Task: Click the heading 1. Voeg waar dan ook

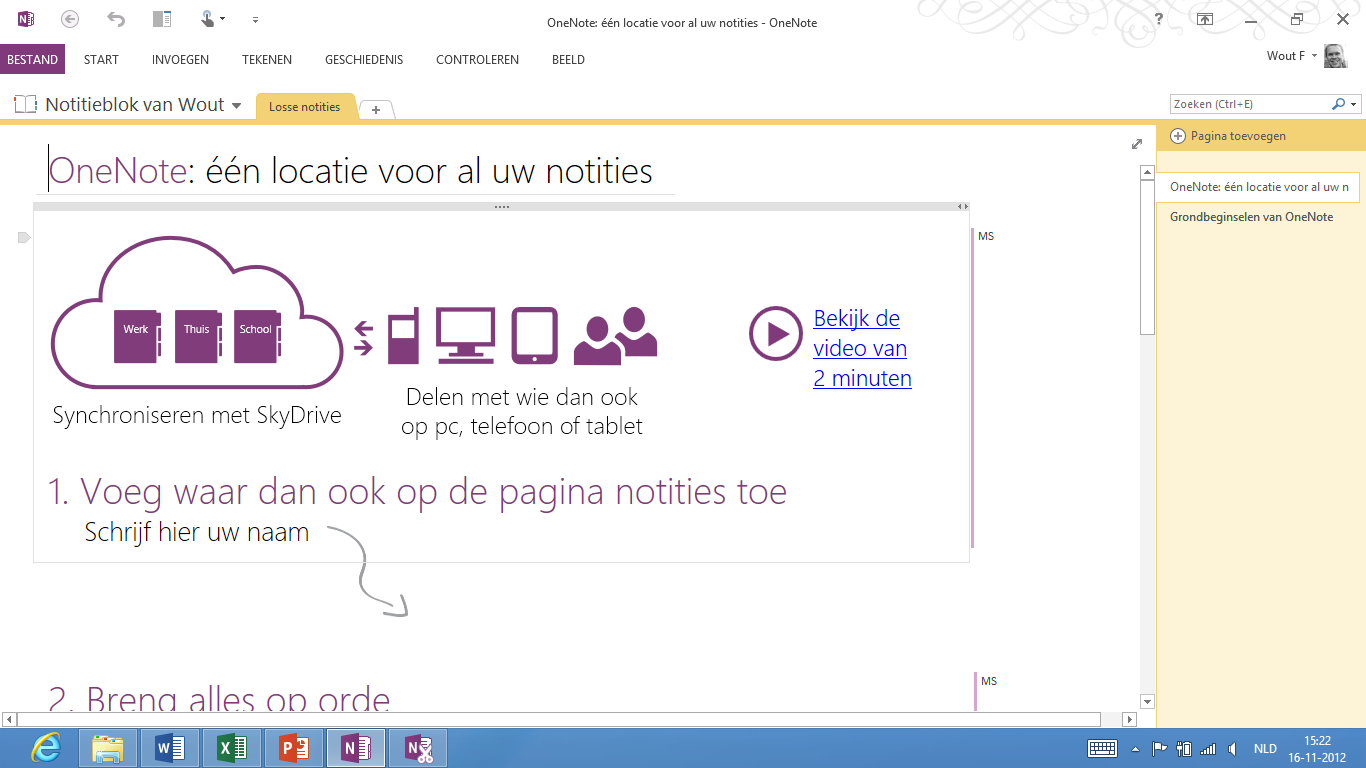Action: click(x=417, y=492)
